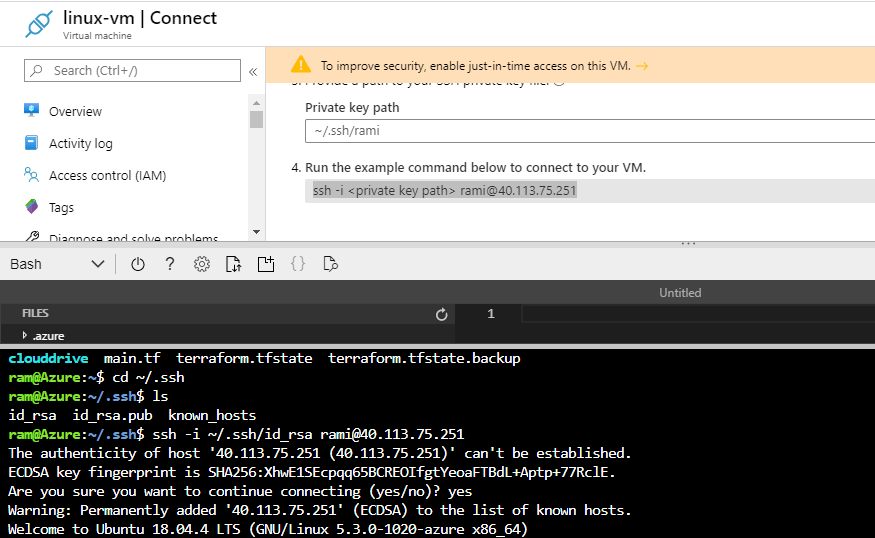Toggle the editor curly braces icon

[297, 264]
